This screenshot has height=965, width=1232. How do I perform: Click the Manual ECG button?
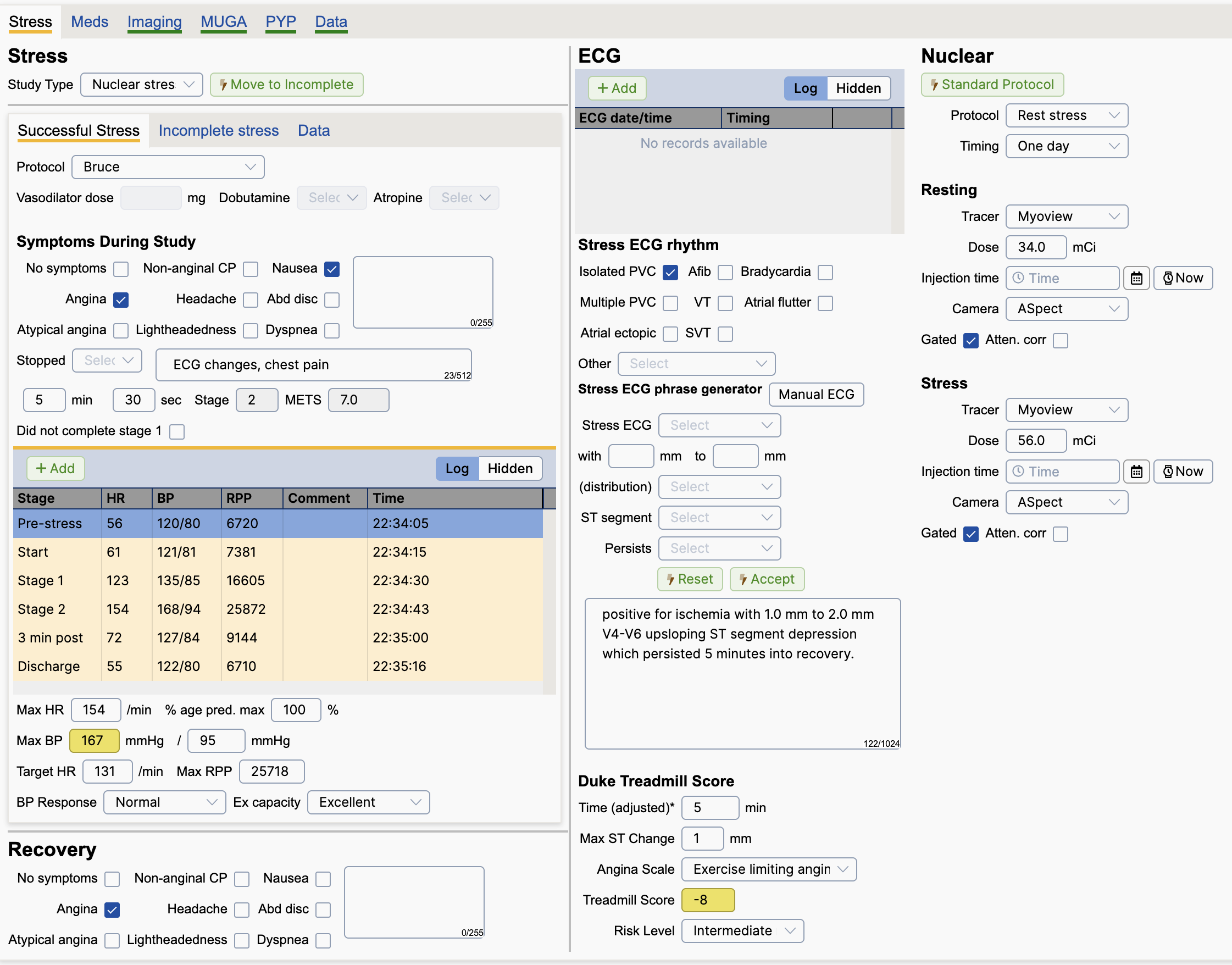[815, 395]
